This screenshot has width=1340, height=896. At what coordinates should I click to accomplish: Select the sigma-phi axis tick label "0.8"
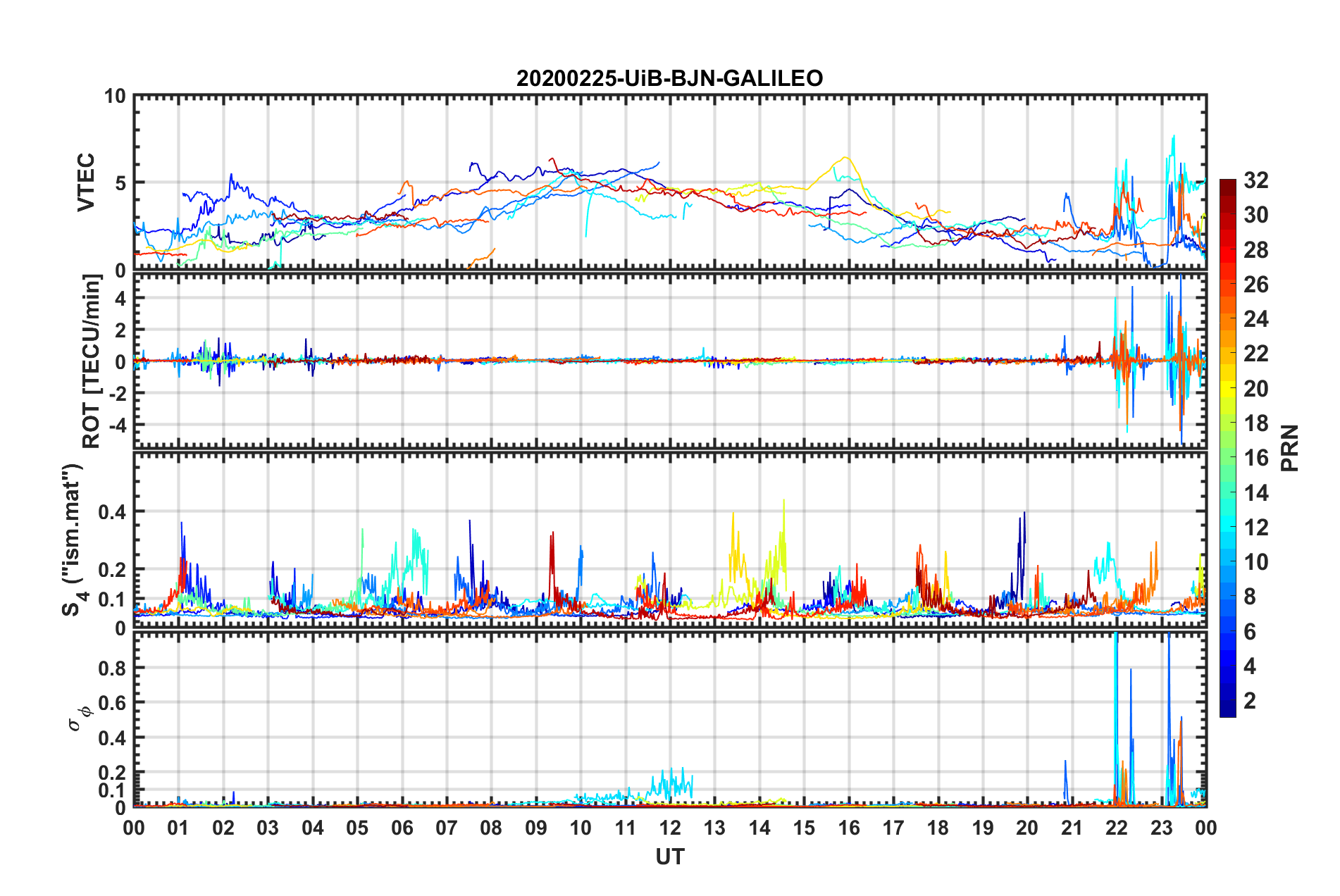point(112,668)
